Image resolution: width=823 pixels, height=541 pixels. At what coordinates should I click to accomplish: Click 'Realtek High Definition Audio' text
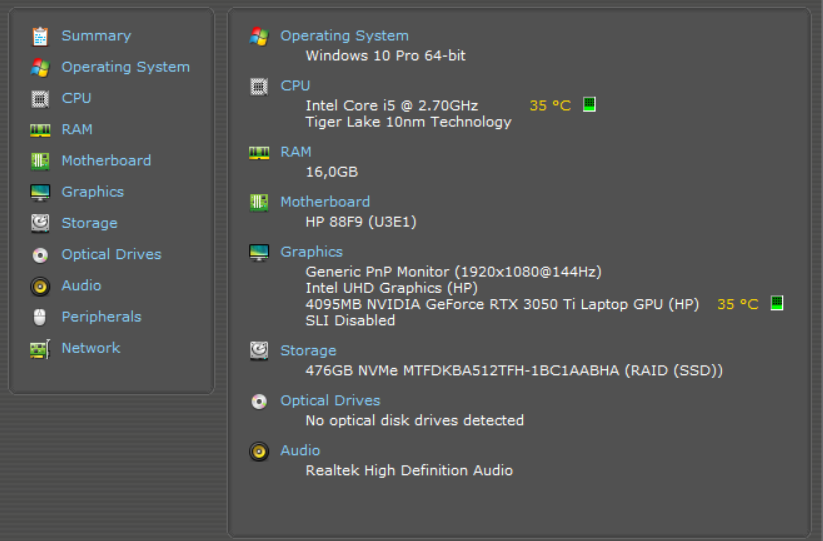click(x=409, y=471)
